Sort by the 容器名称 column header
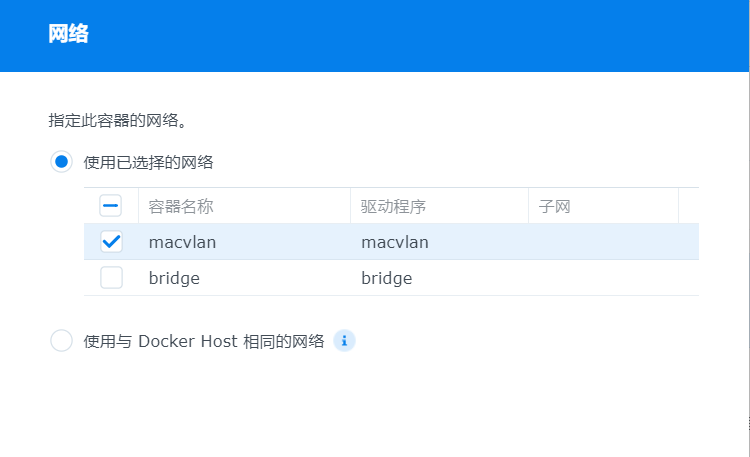This screenshot has width=750, height=457. 181,207
